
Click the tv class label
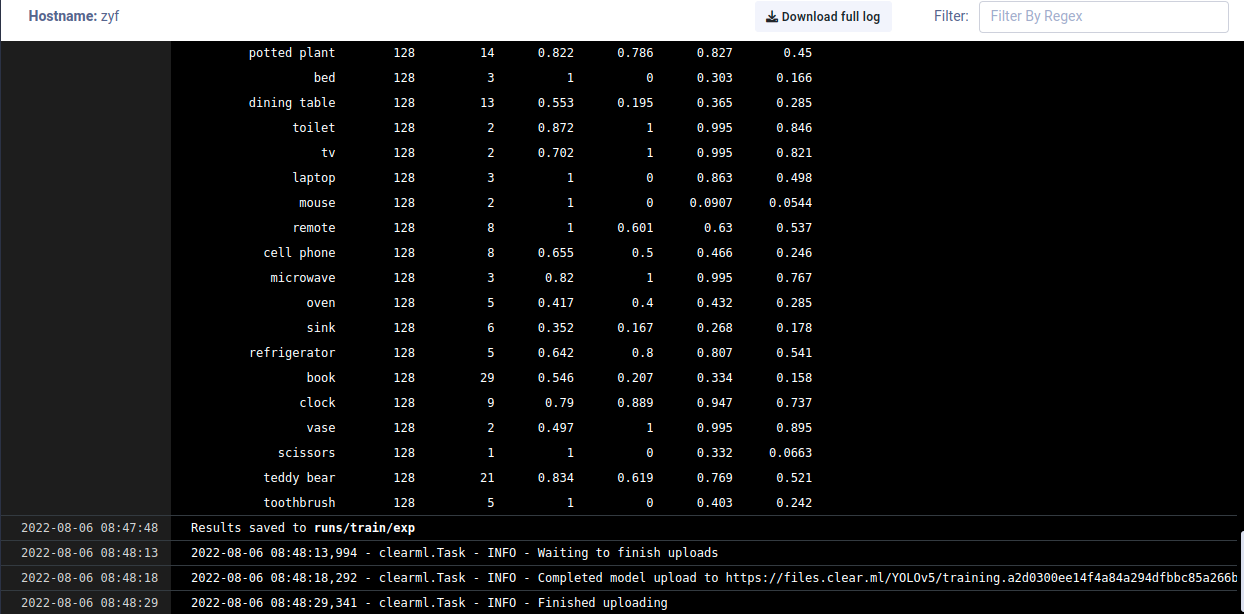pyautogui.click(x=328, y=153)
